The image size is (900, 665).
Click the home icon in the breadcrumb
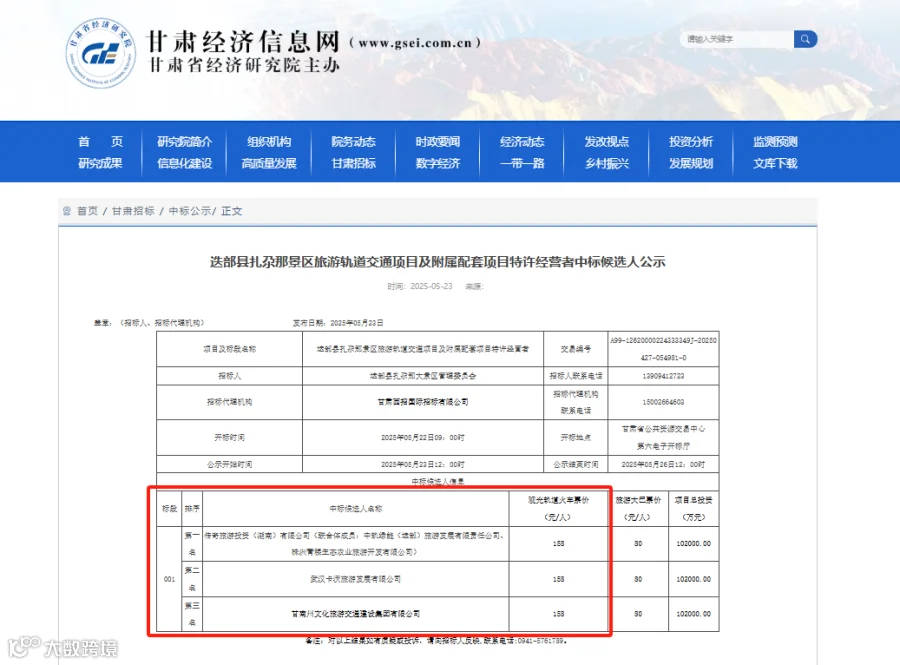point(67,211)
